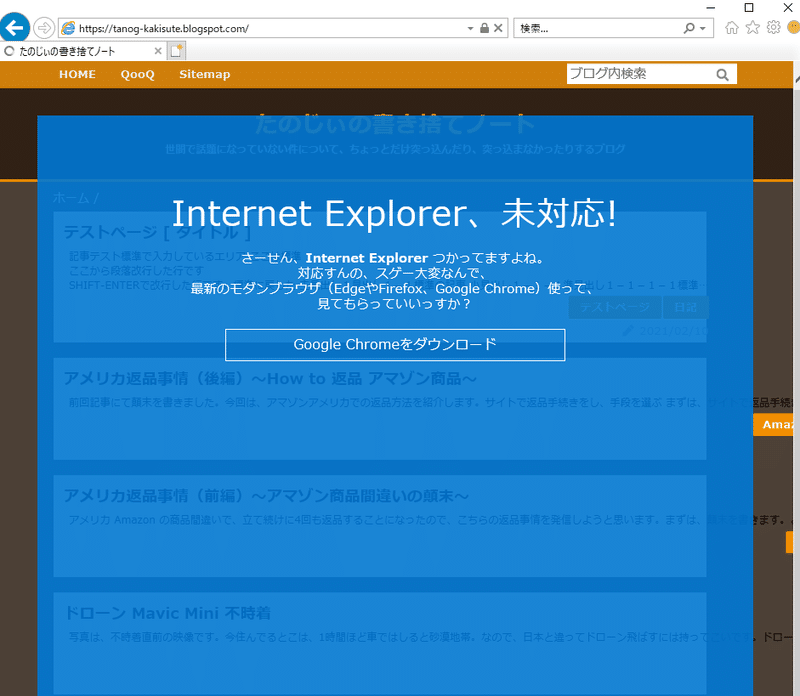The height and width of the screenshot is (696, 800).
Task: Click the security lock icon in address bar
Action: (484, 28)
